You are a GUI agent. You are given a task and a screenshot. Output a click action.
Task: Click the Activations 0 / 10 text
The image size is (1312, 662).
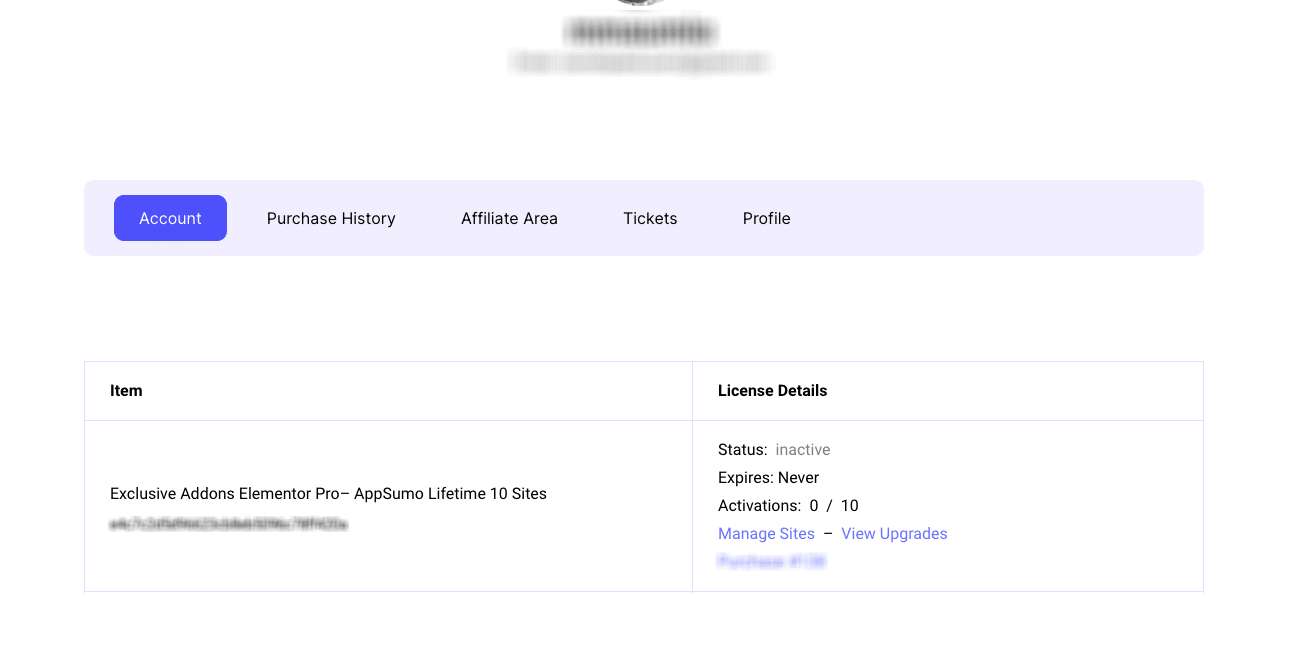788,506
